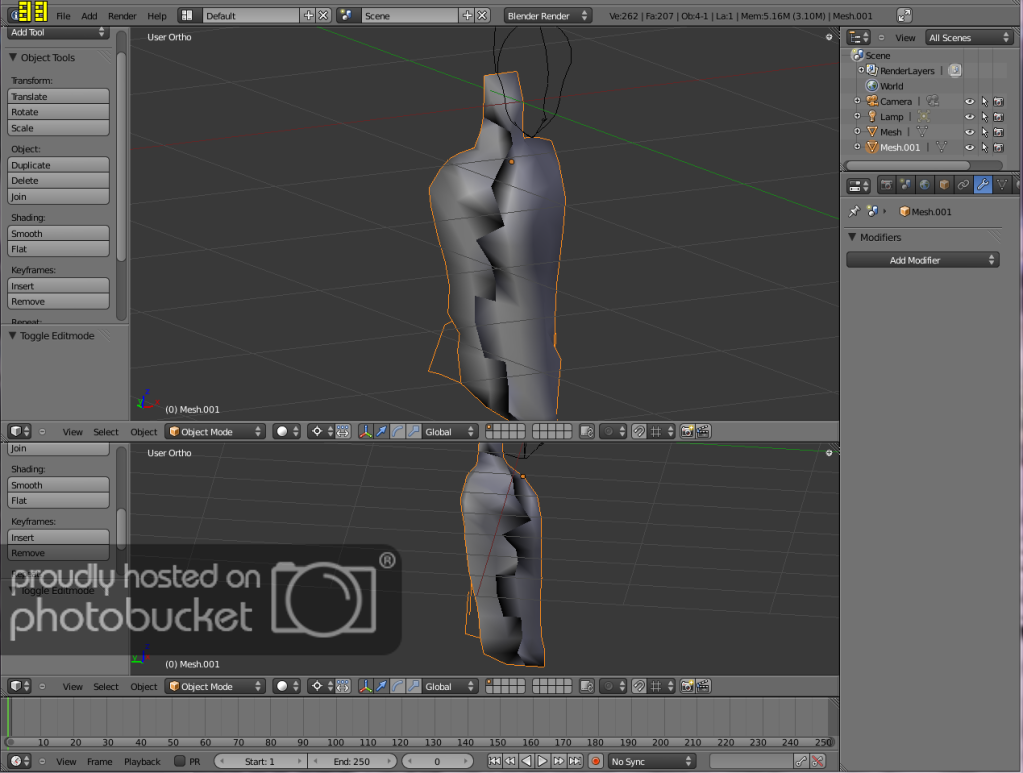Open the Object Mode dropdown in lower viewport

point(215,686)
